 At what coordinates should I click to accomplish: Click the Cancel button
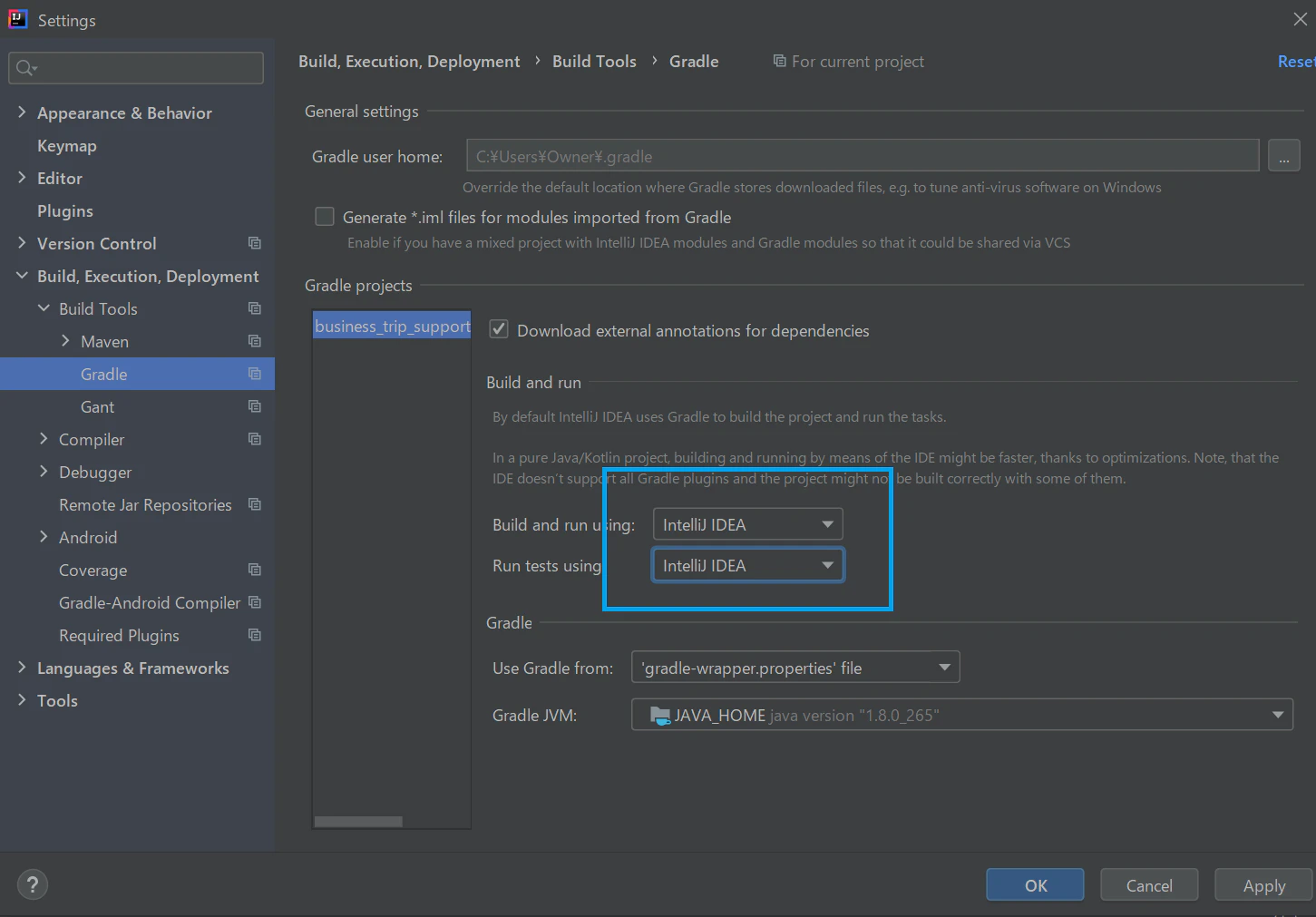1149,884
